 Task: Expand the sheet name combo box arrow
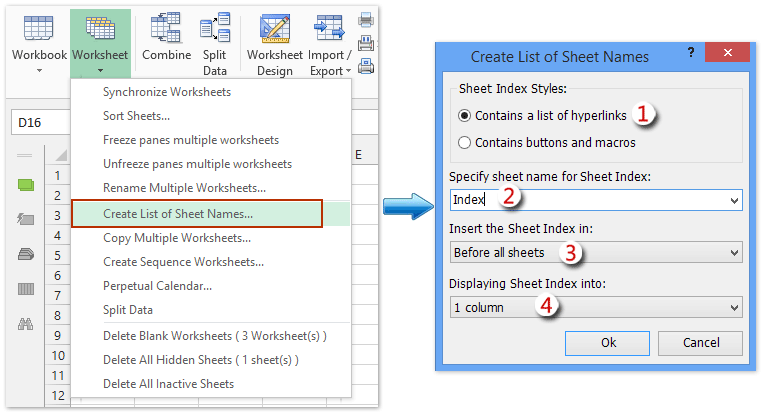(735, 200)
